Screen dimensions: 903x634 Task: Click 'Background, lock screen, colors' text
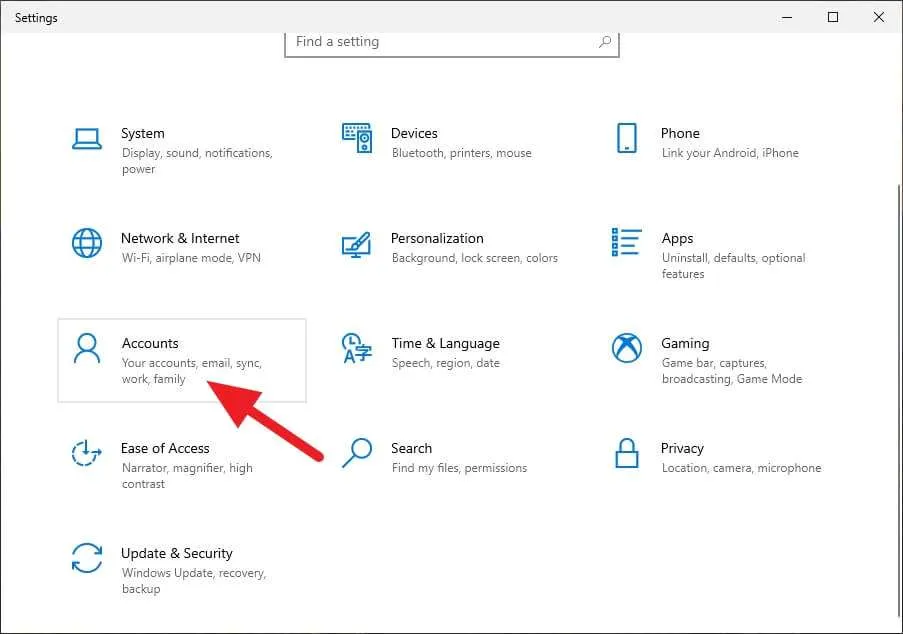[474, 257]
